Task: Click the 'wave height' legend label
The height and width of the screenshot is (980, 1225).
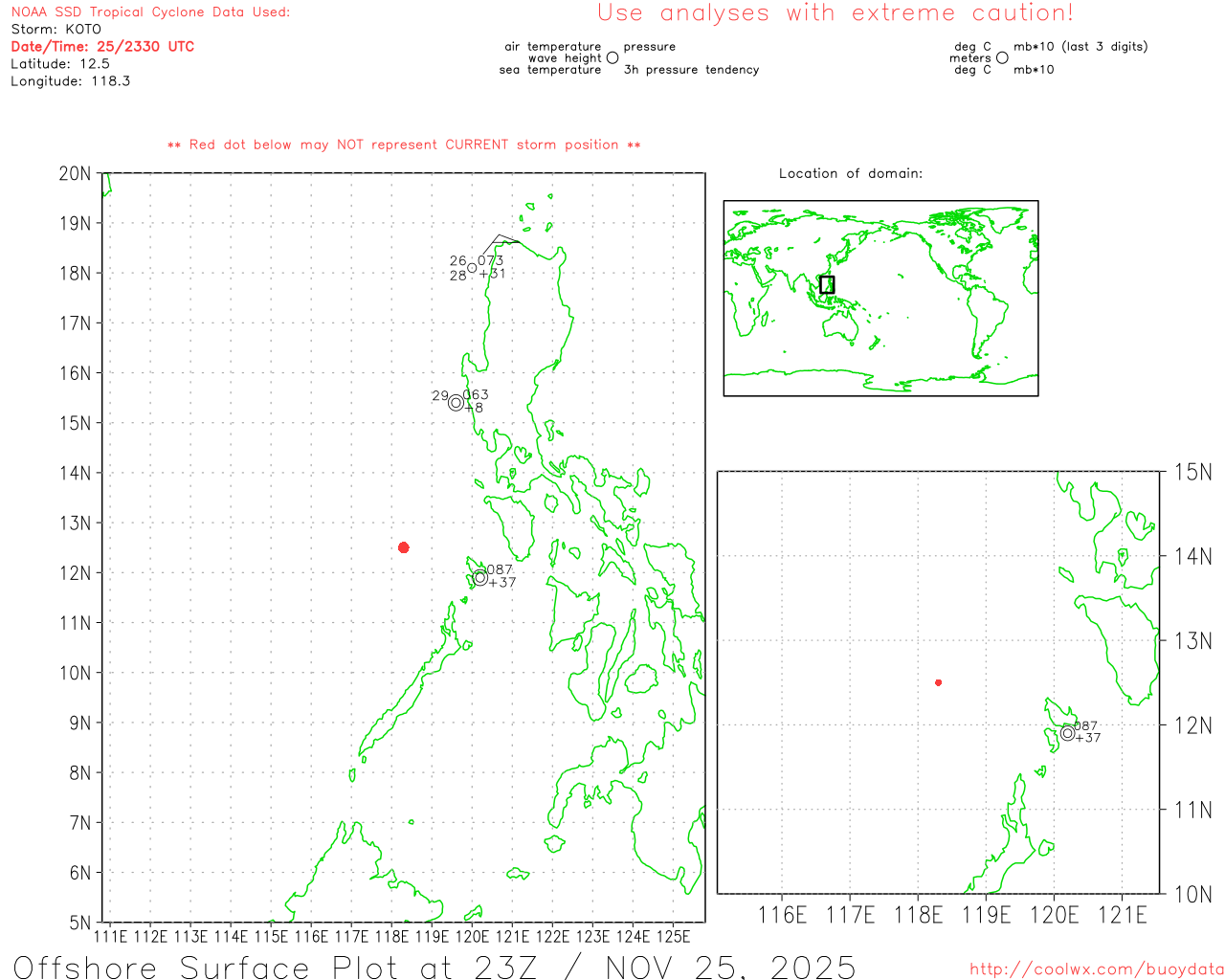Action: [565, 57]
